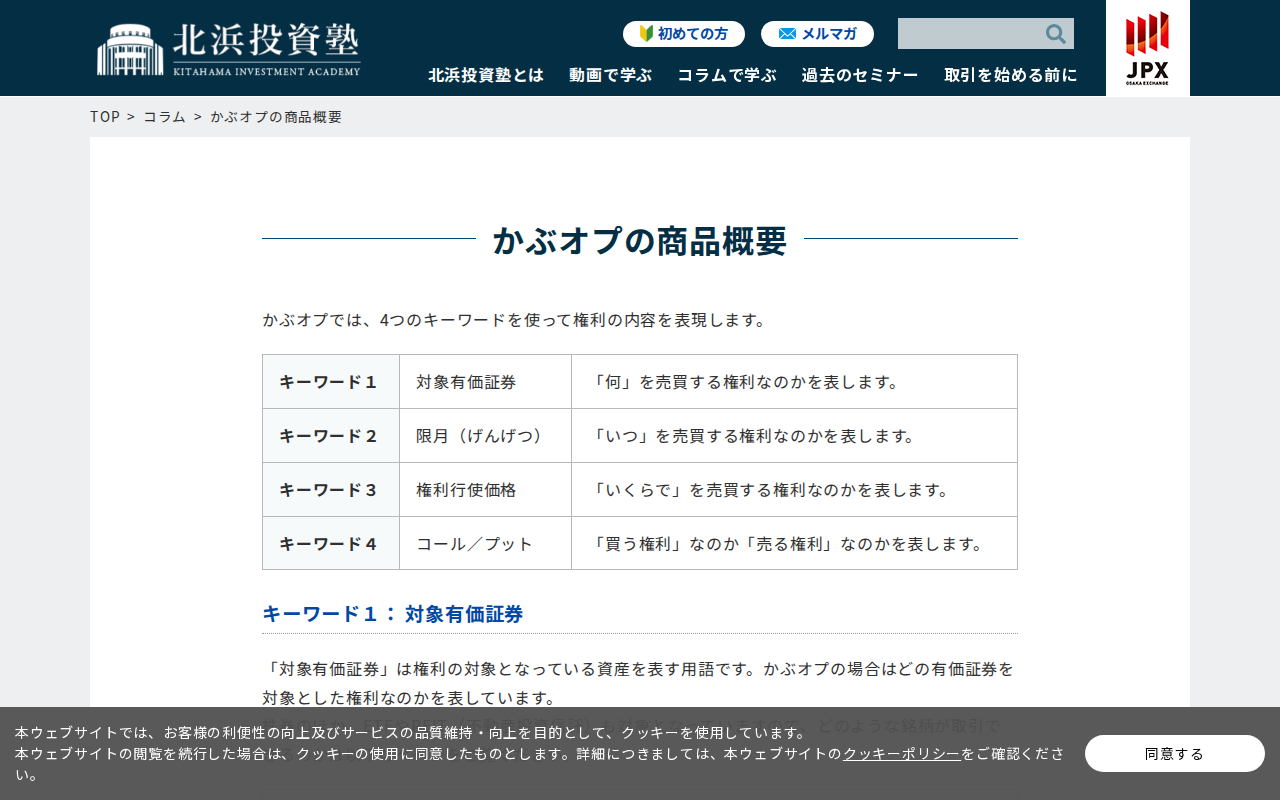Select the 動画で学ぶ menu item
Image resolution: width=1280 pixels, height=800 pixels.
610,75
